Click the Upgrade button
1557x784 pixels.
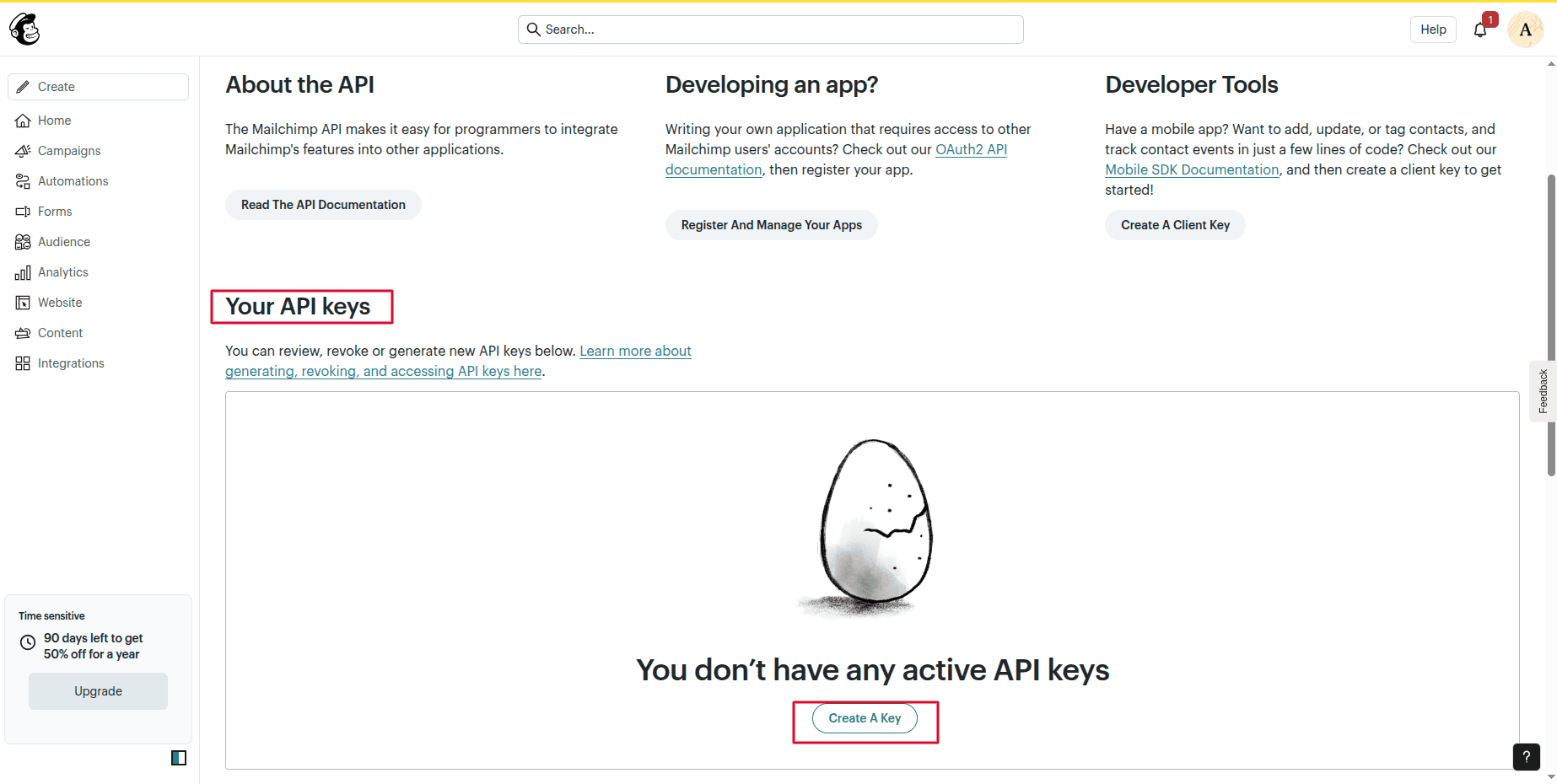(x=98, y=691)
